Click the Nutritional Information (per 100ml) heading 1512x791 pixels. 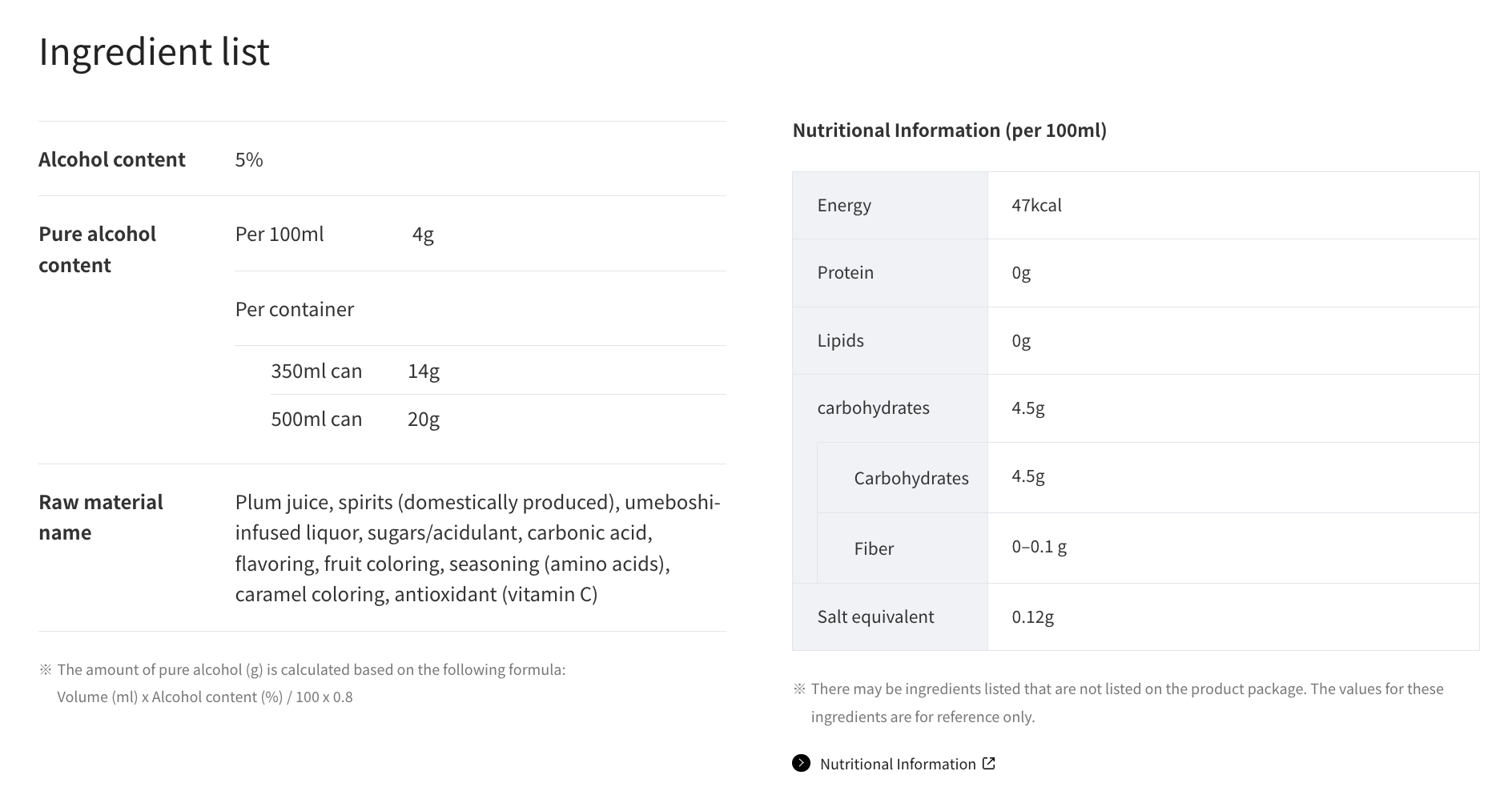coord(949,130)
